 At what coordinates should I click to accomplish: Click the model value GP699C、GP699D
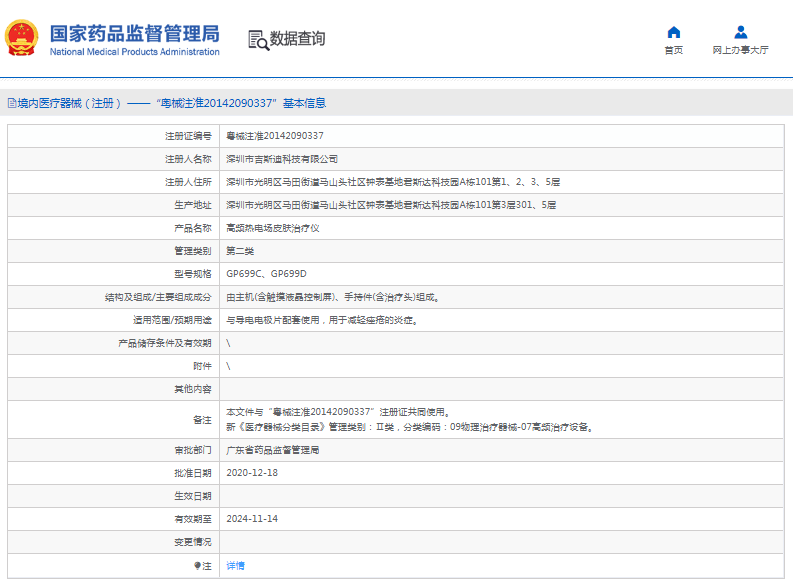[266, 274]
